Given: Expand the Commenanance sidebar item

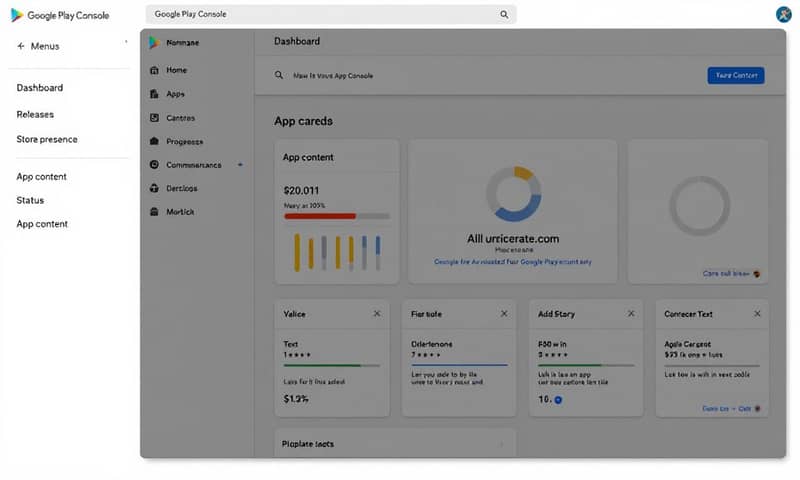Looking at the screenshot, I should click(x=240, y=165).
